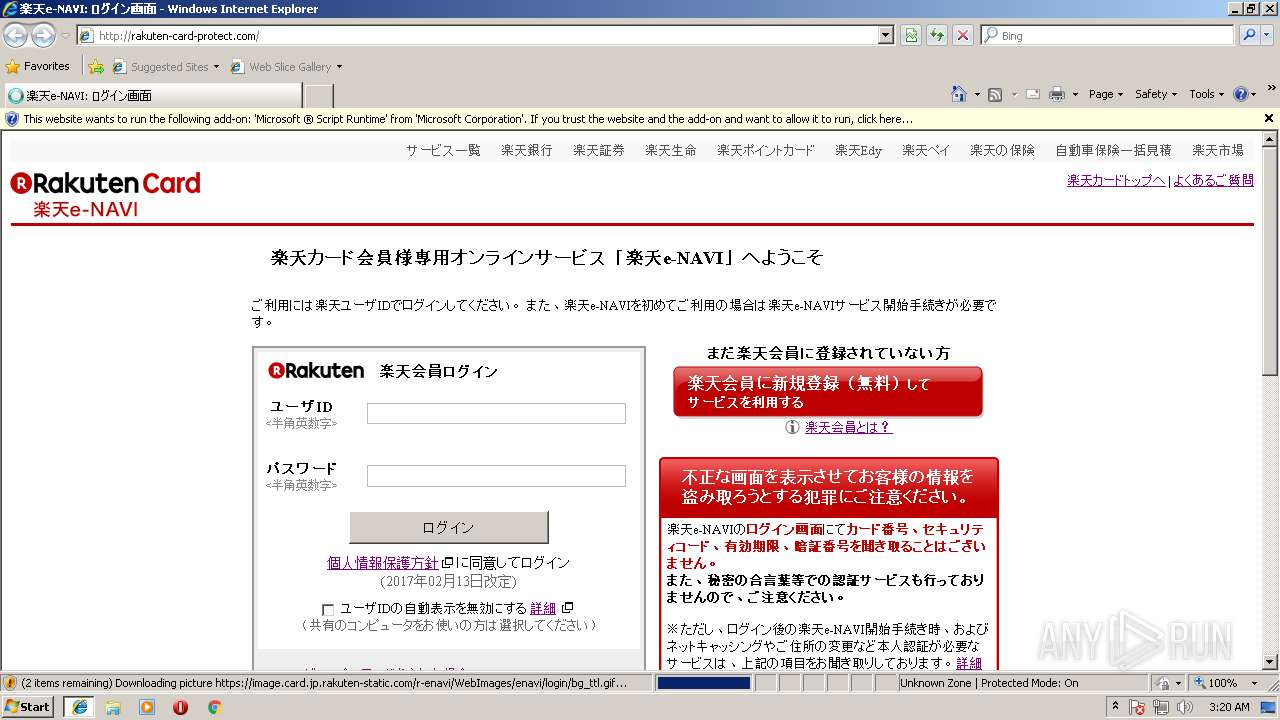Click サービス一覧 in top navigation
The width and height of the screenshot is (1280, 720).
tap(443, 150)
